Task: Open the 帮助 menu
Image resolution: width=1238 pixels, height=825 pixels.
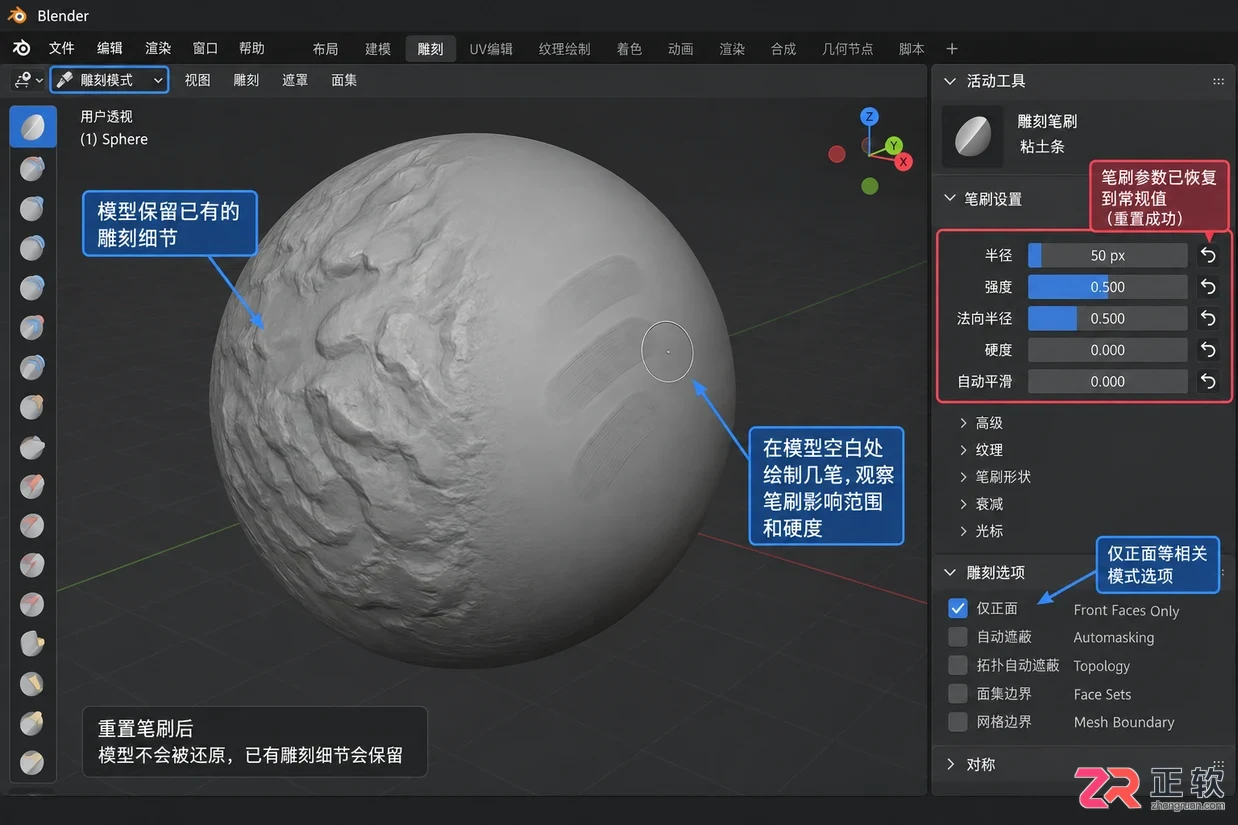Action: 252,48
